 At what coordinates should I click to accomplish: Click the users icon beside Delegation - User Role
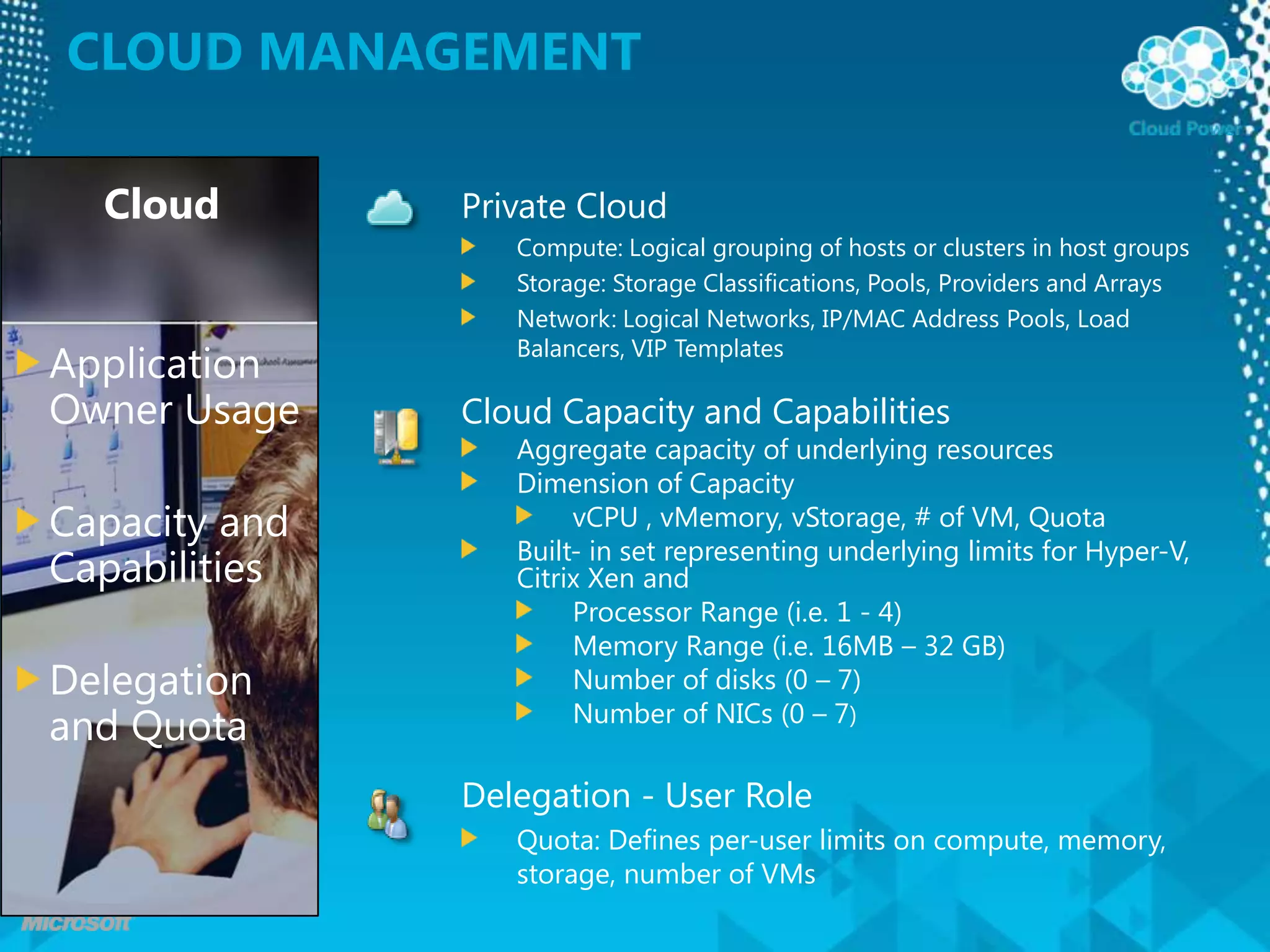(388, 814)
